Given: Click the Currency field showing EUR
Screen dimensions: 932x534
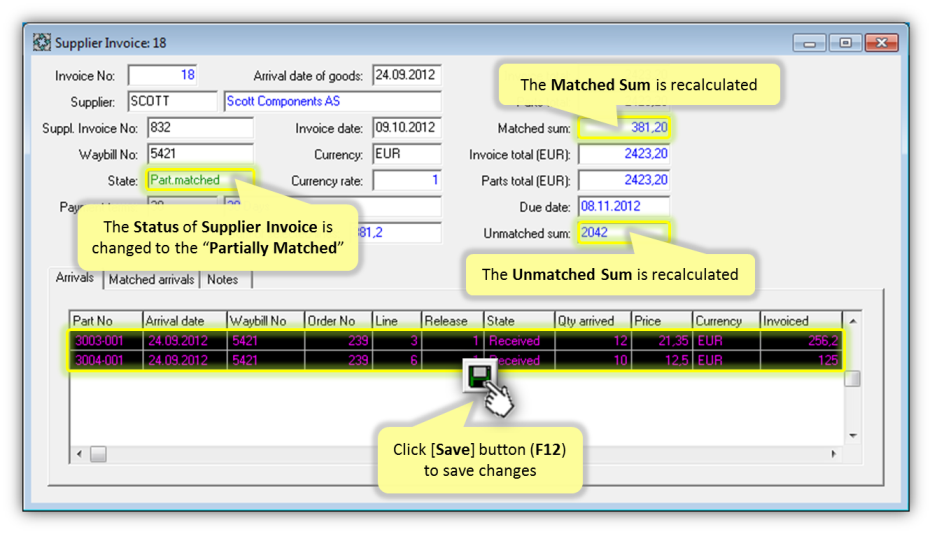Looking at the screenshot, I should pyautogui.click(x=406, y=154).
